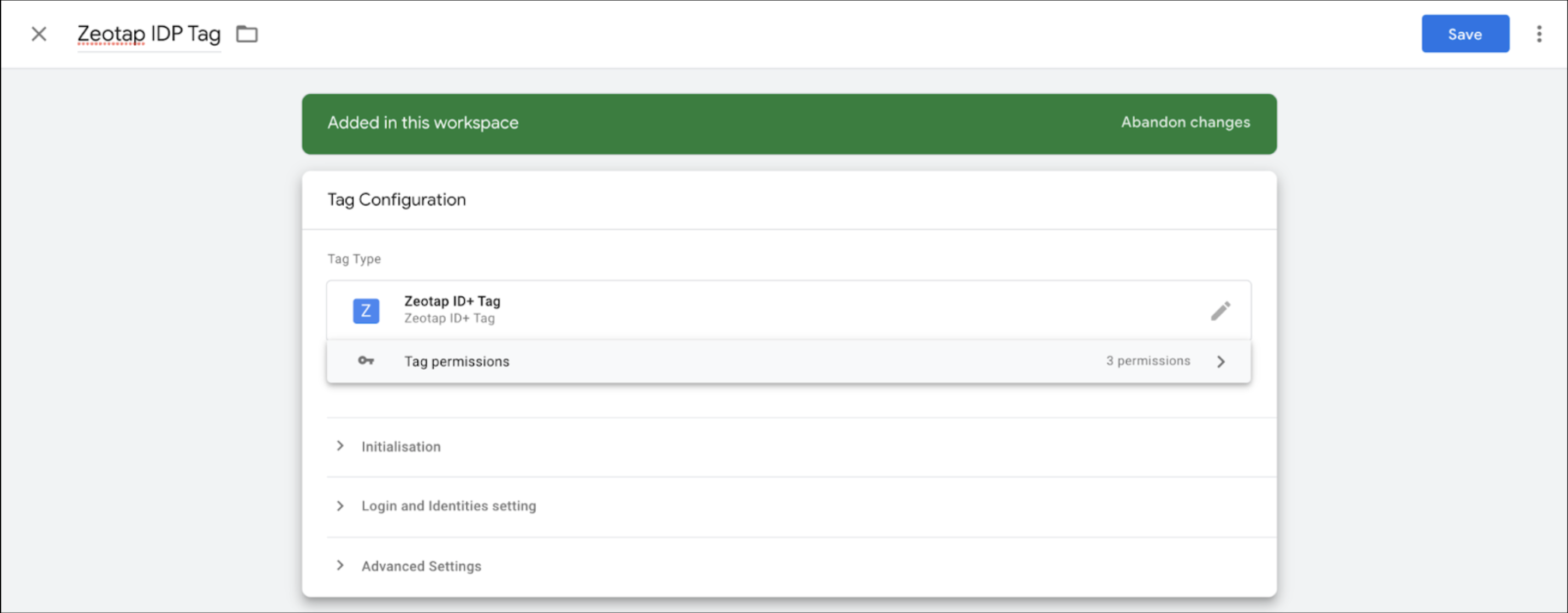Image resolution: width=1568 pixels, height=613 pixels.
Task: Expand the Initialisation section chevron
Action: tap(340, 446)
